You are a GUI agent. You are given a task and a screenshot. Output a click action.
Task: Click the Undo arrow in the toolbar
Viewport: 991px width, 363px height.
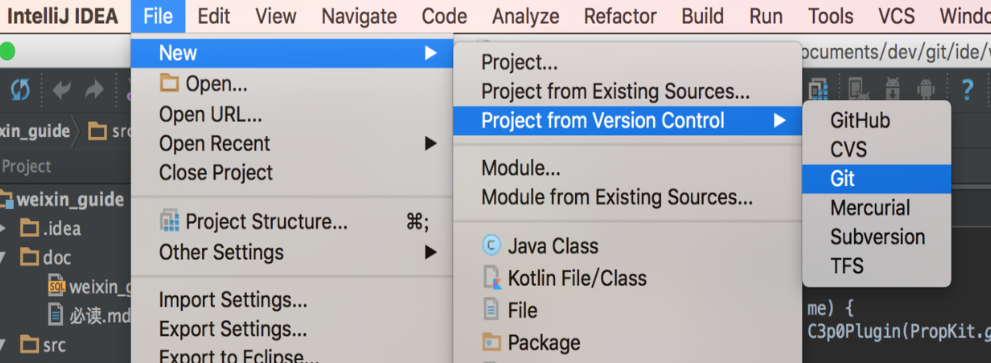tap(62, 90)
